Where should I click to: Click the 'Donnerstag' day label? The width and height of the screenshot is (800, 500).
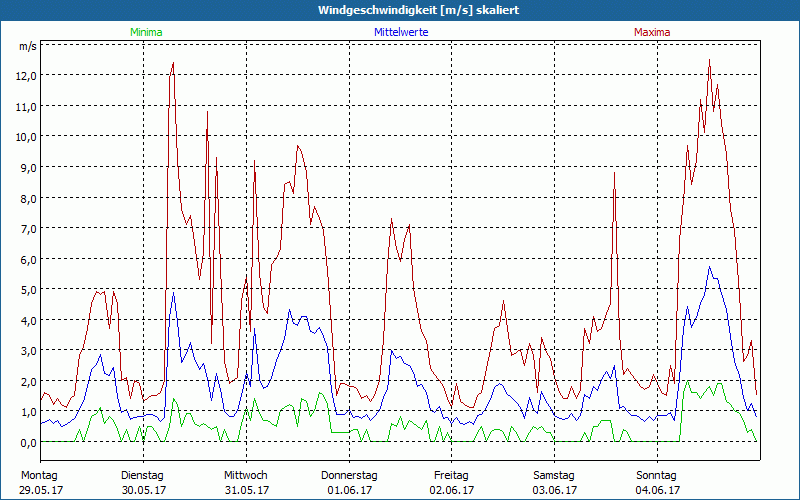coord(349,476)
